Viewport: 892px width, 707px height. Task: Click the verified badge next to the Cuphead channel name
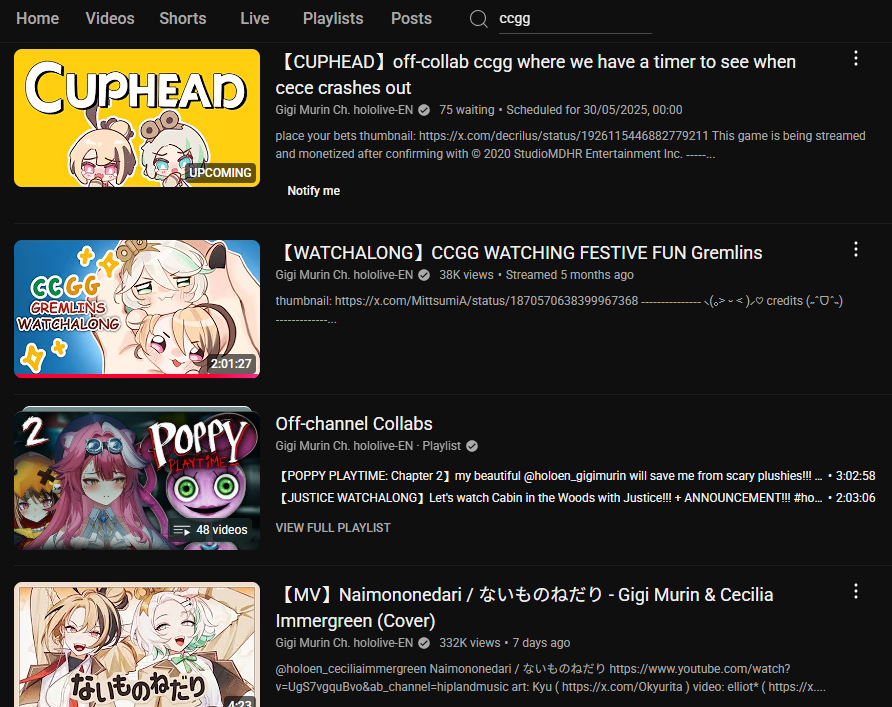pyautogui.click(x=424, y=110)
